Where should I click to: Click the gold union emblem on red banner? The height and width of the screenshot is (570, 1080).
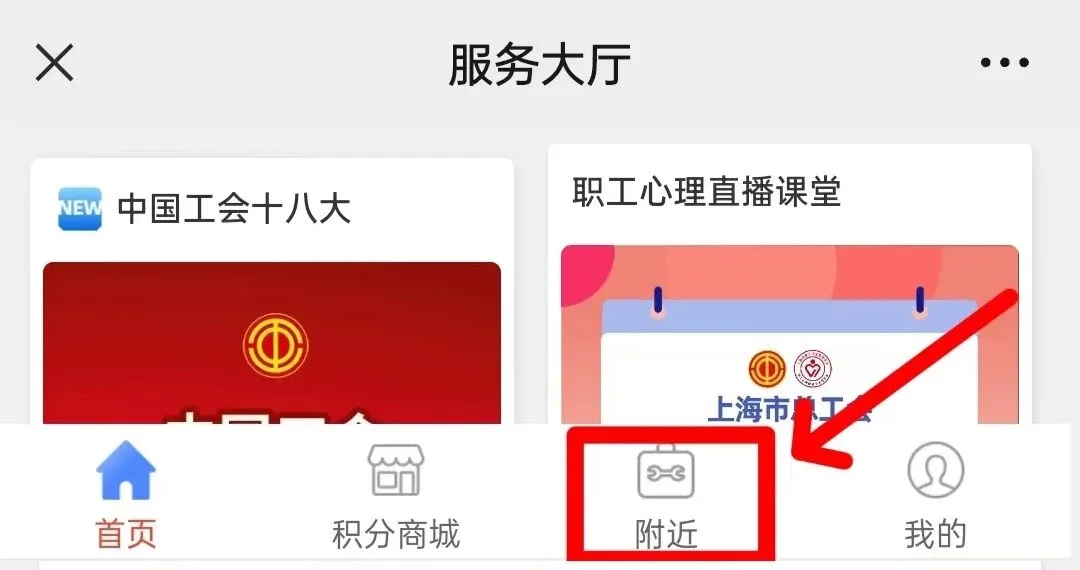coord(276,346)
